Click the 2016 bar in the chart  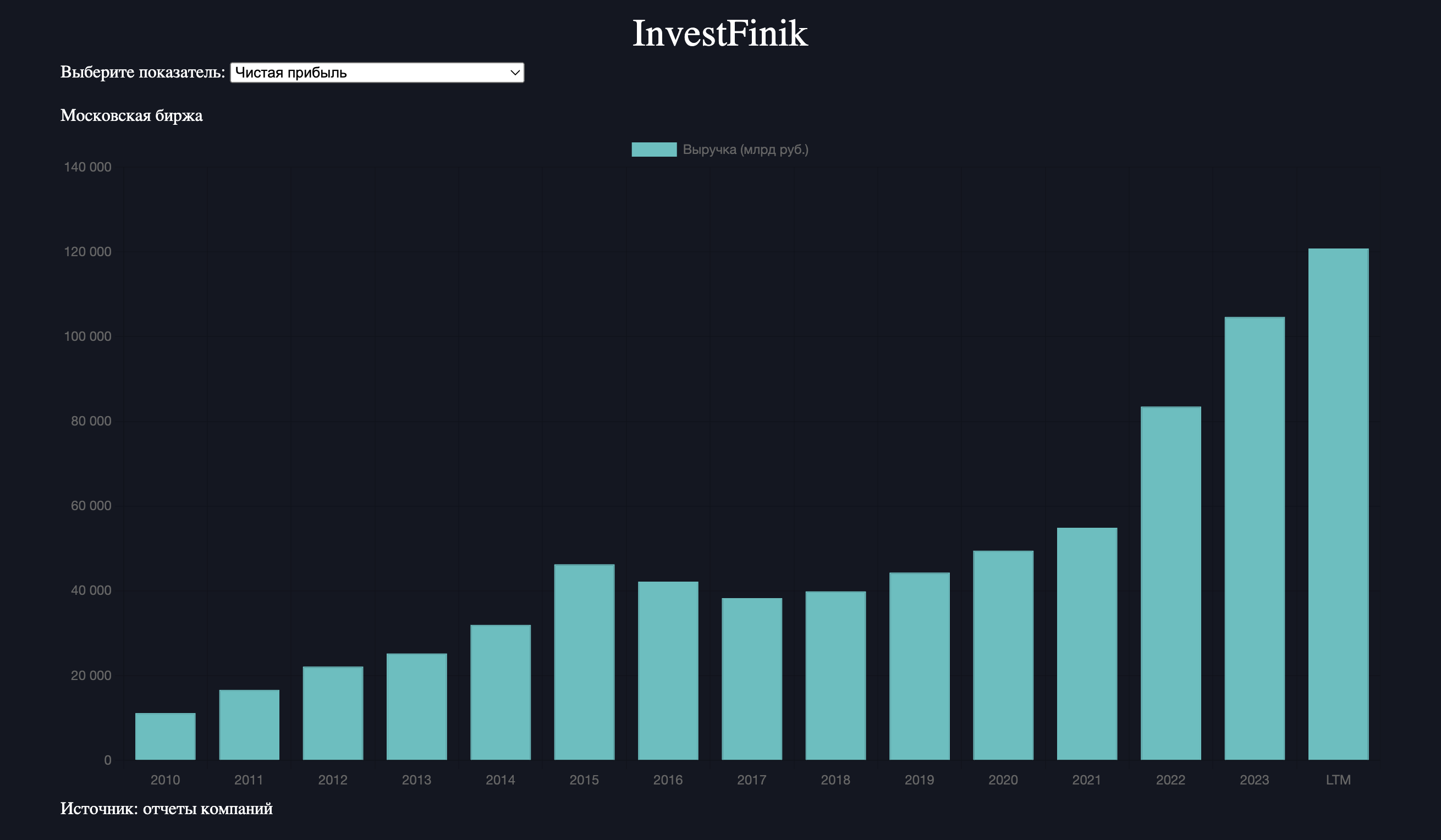point(668,670)
